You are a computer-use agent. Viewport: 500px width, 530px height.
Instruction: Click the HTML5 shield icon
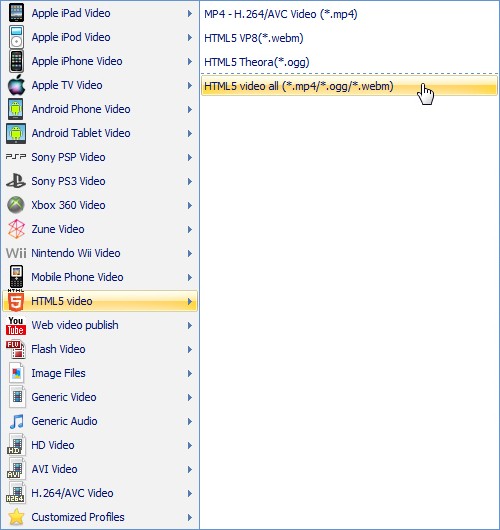click(16, 300)
